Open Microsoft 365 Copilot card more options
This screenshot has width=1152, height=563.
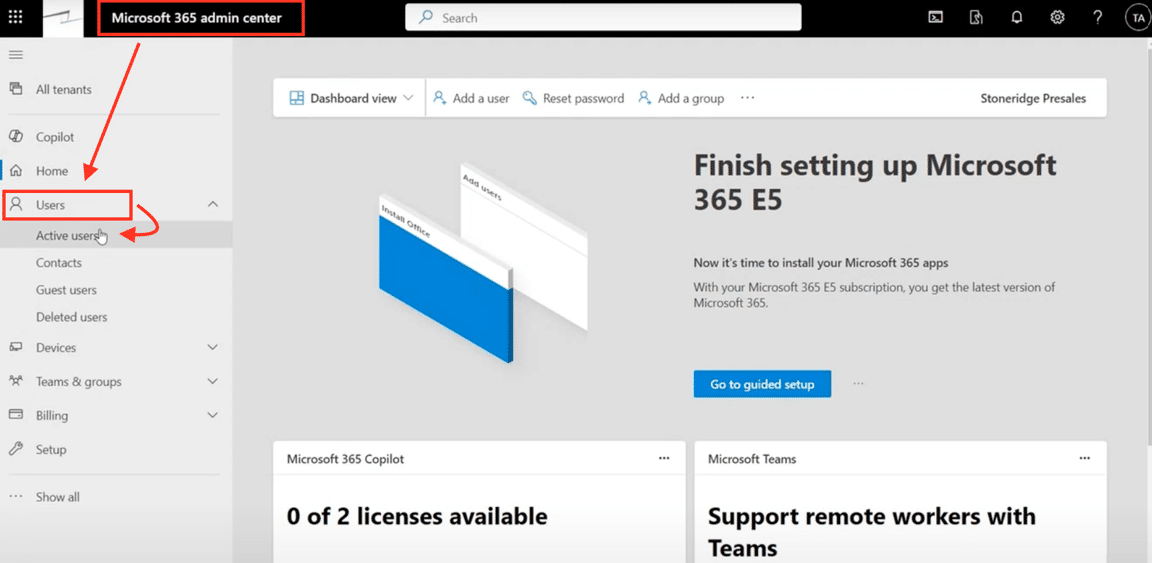[664, 458]
